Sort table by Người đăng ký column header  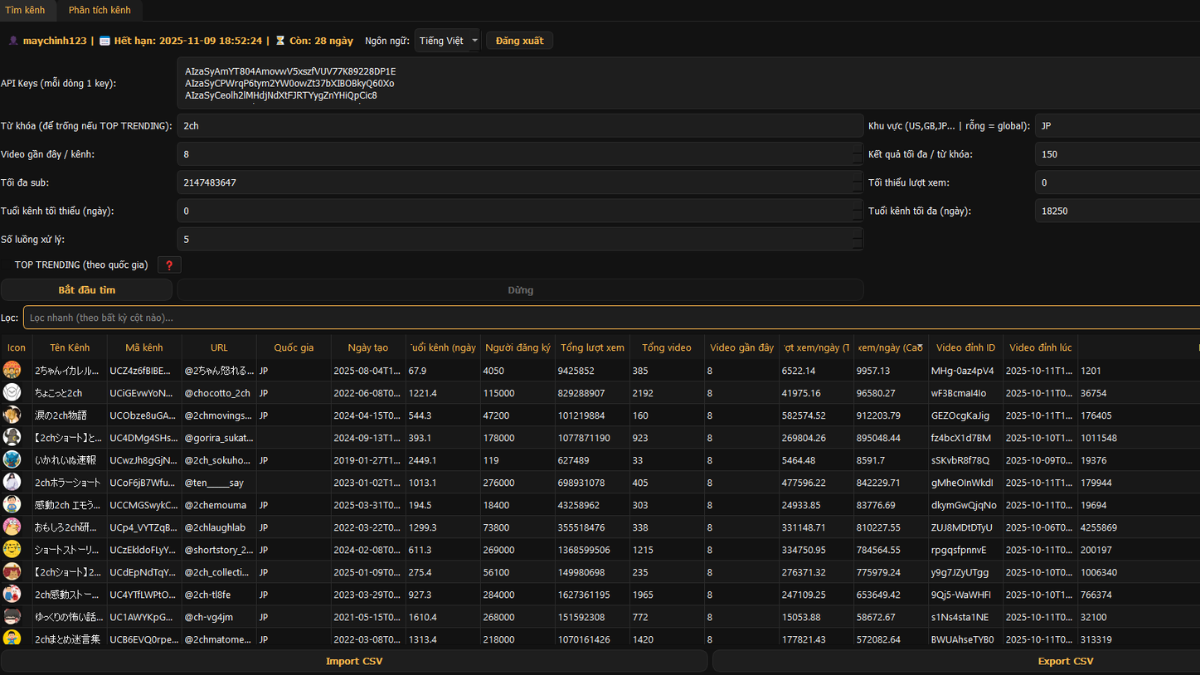[517, 348]
